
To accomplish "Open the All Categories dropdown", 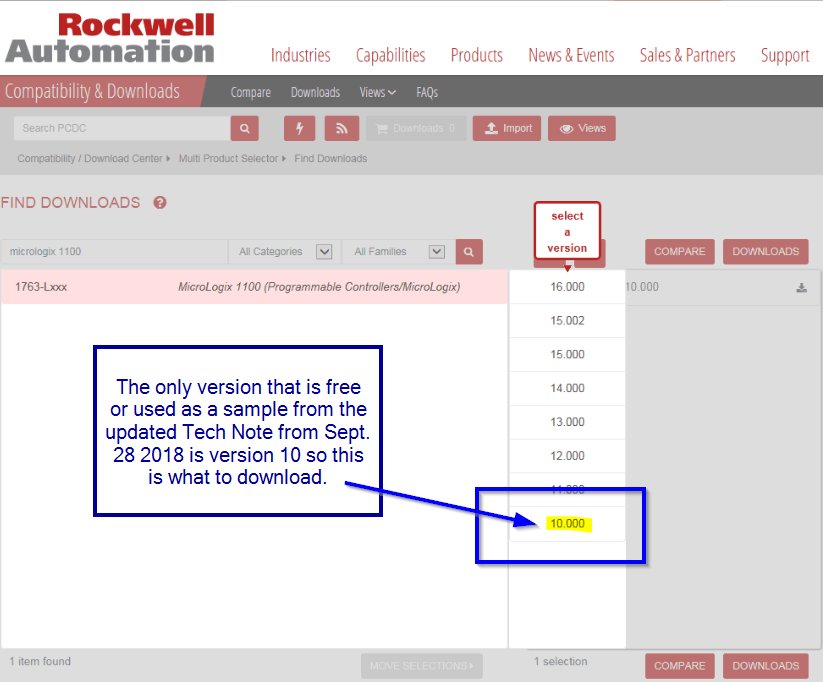I will pyautogui.click(x=285, y=251).
